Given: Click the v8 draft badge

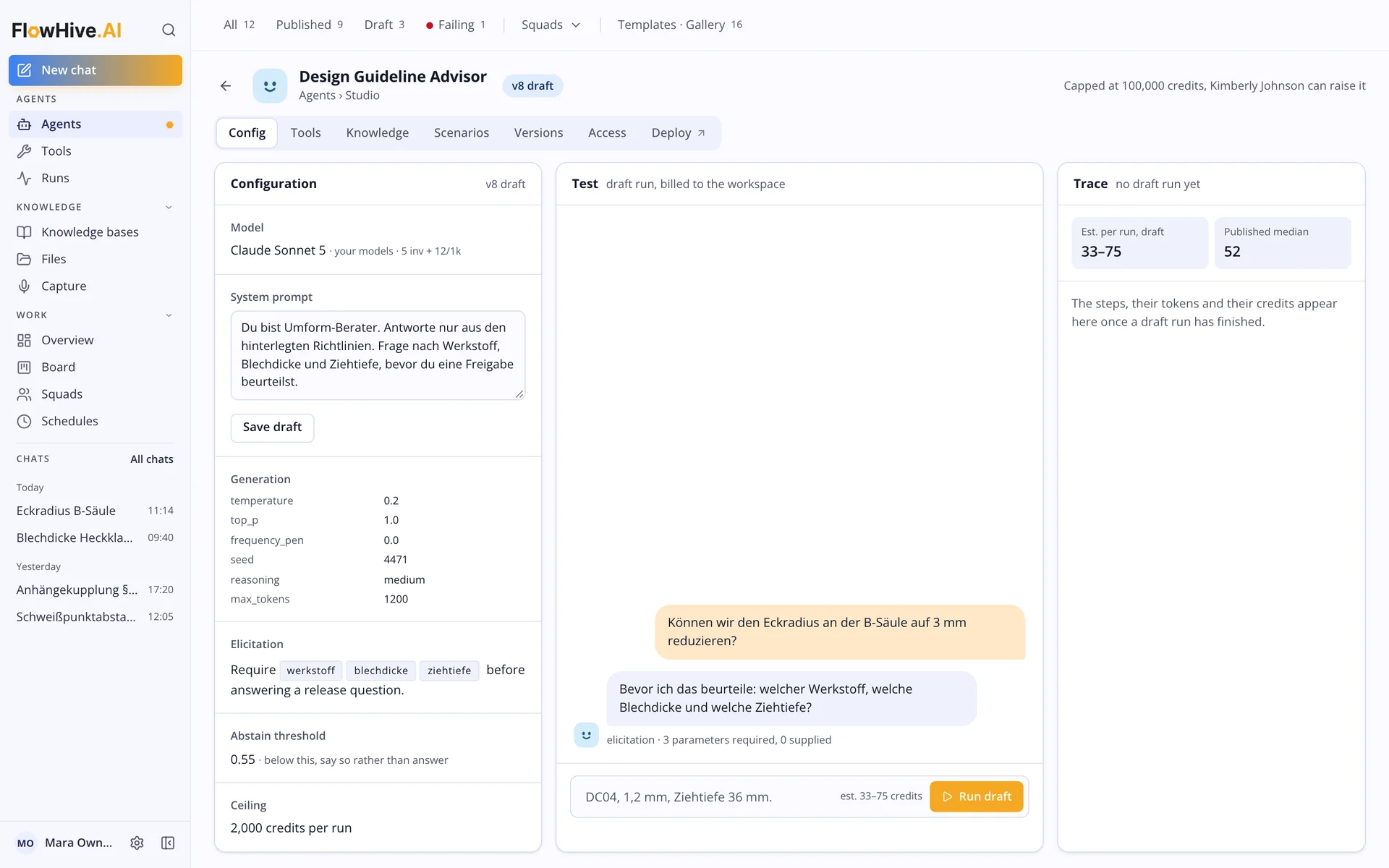Looking at the screenshot, I should 532,86.
